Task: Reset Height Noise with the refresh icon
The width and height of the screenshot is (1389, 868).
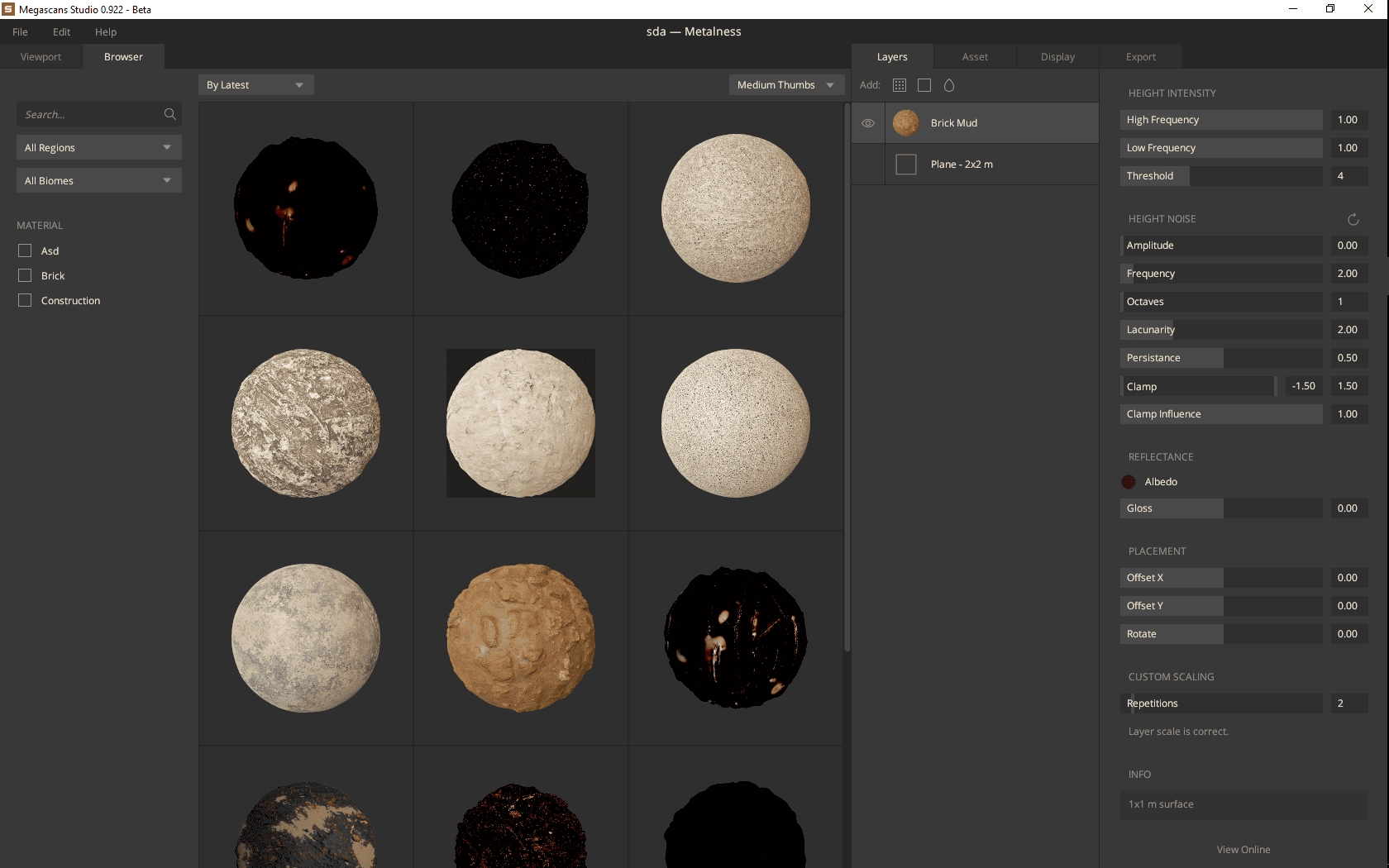Action: tap(1353, 219)
